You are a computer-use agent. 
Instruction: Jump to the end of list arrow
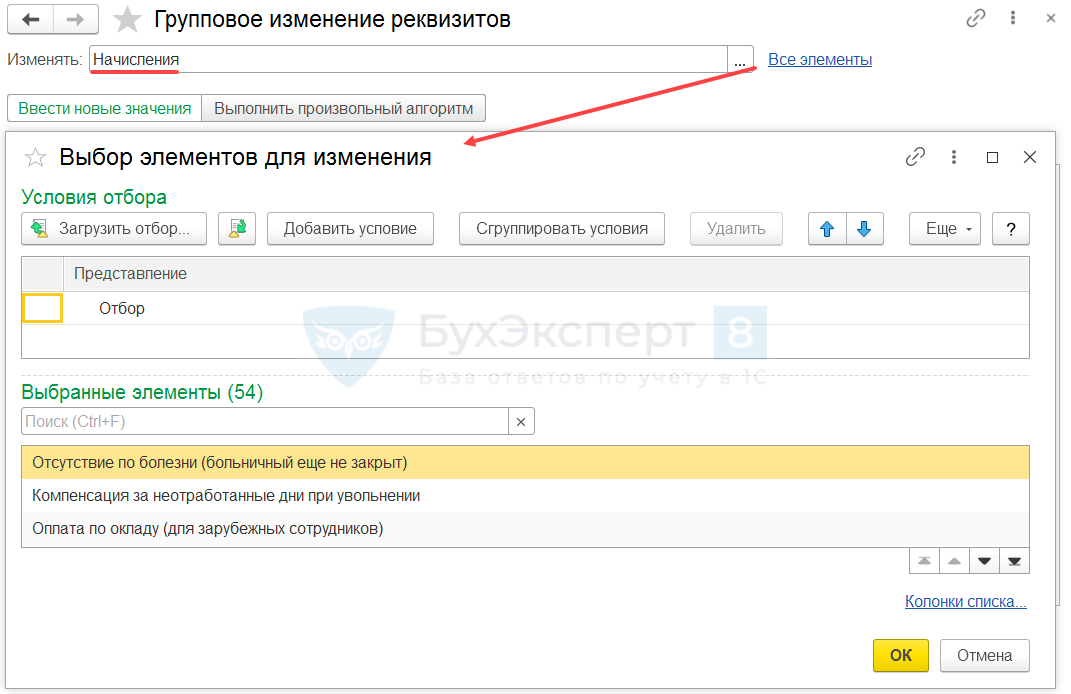tap(1014, 561)
